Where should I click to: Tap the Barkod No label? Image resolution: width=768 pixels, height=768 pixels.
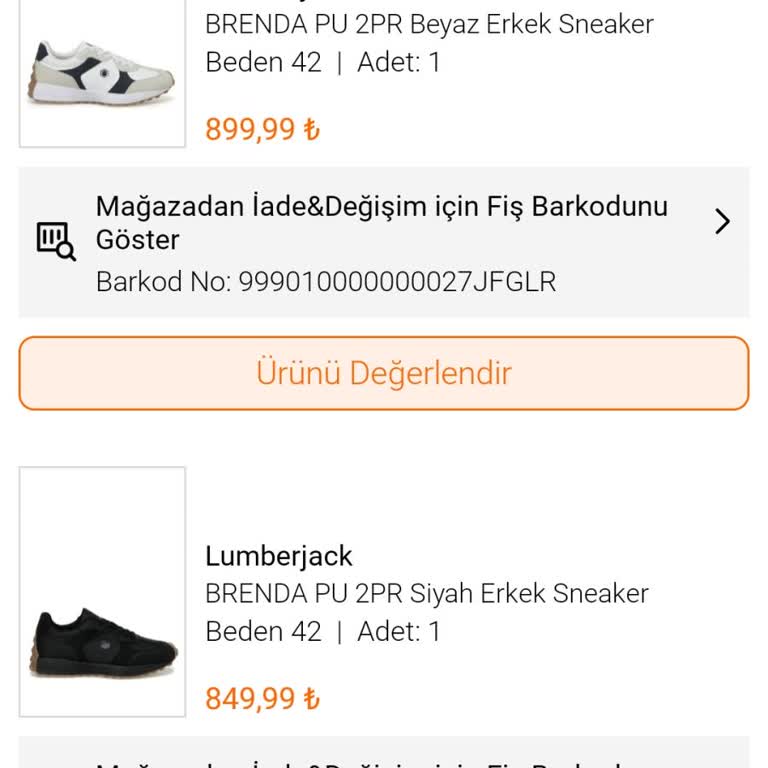pos(162,282)
